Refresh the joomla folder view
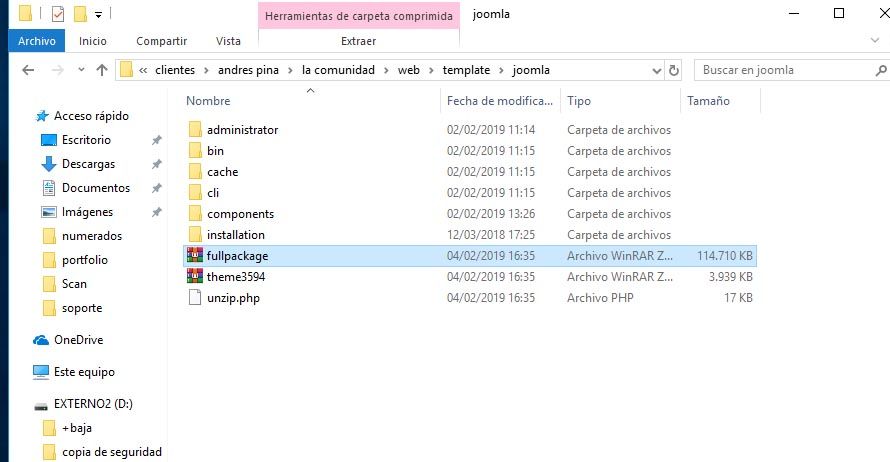This screenshot has width=890, height=462. click(x=674, y=70)
